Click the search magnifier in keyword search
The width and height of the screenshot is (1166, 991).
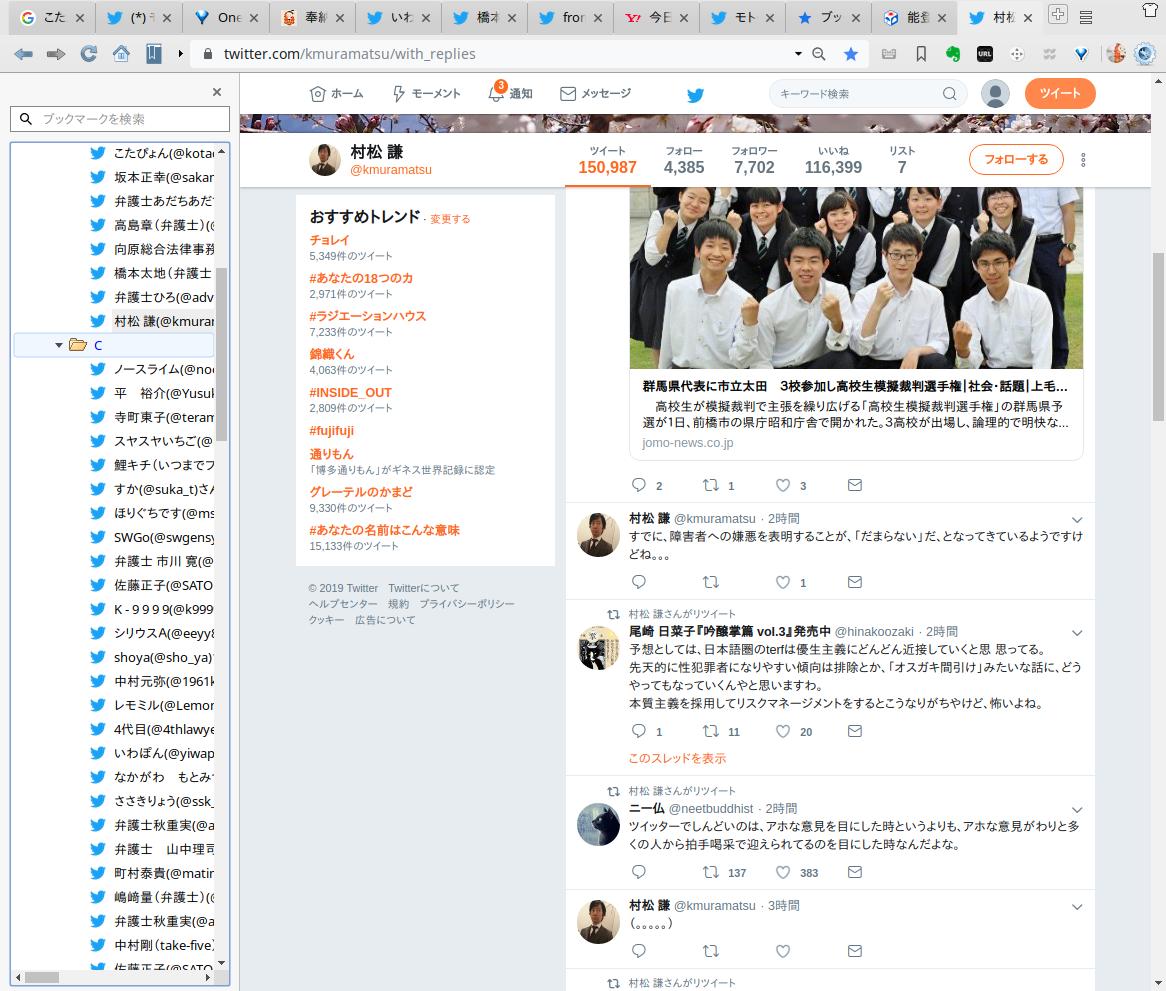click(950, 94)
